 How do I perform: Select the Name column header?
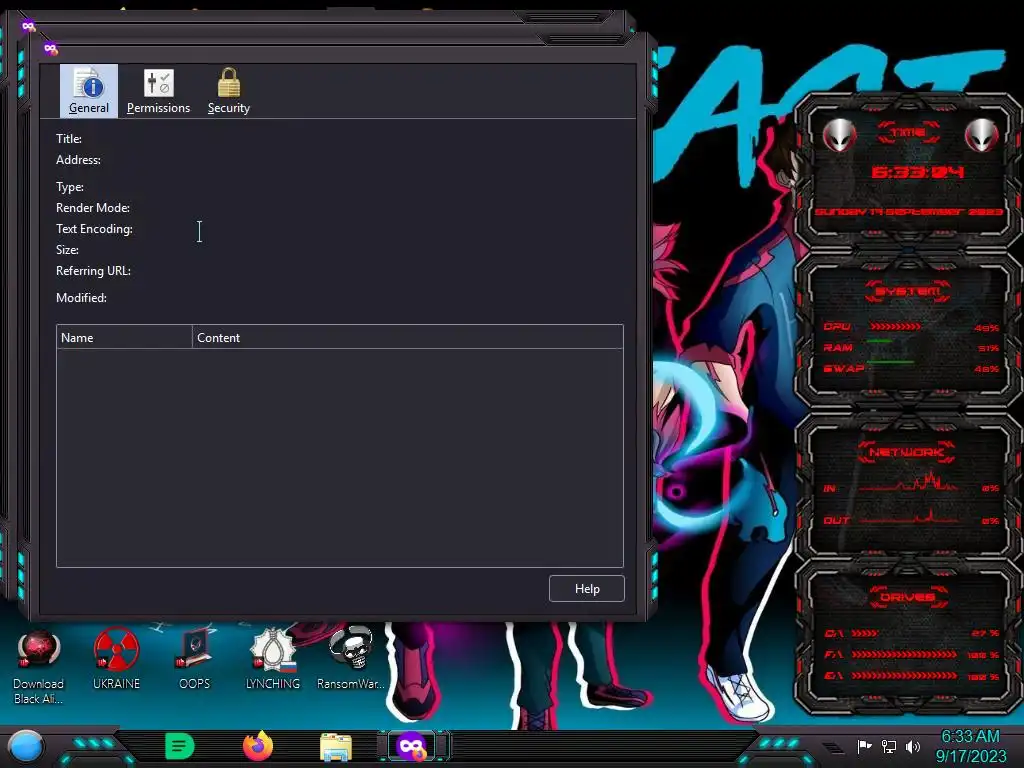coord(124,337)
